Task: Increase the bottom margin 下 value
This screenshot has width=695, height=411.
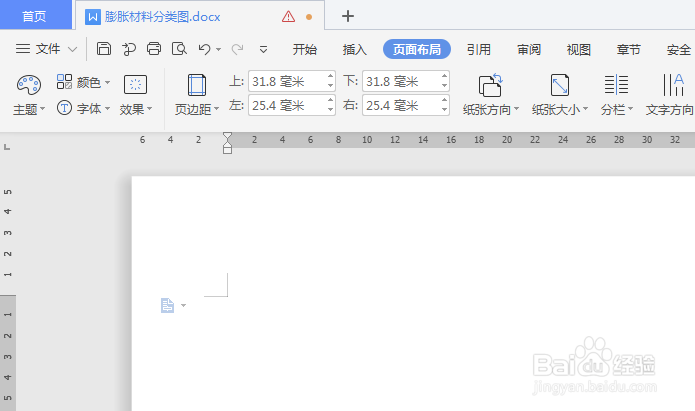Action: point(445,76)
